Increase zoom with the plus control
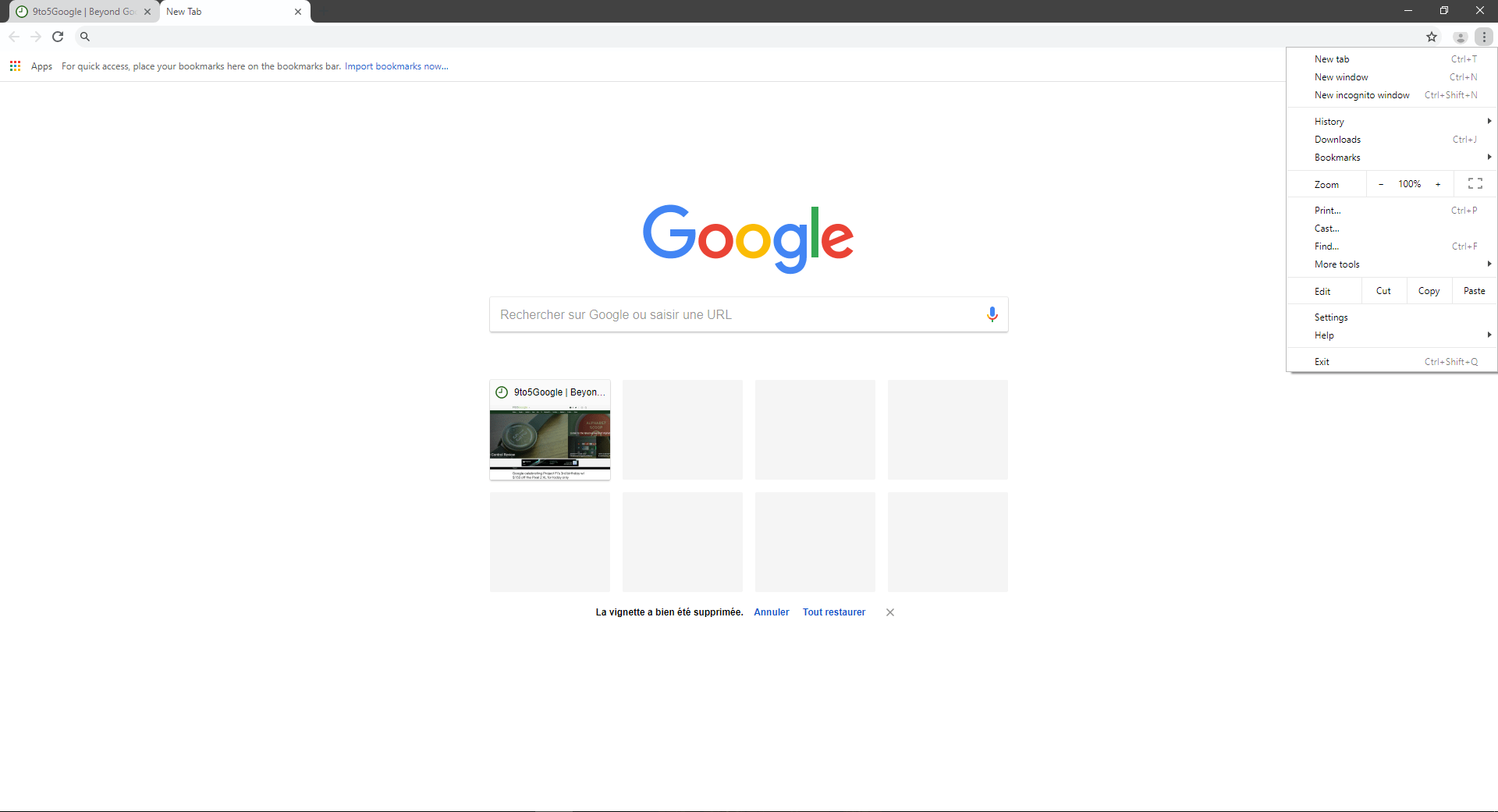Viewport: 1498px width, 812px height. [1439, 183]
